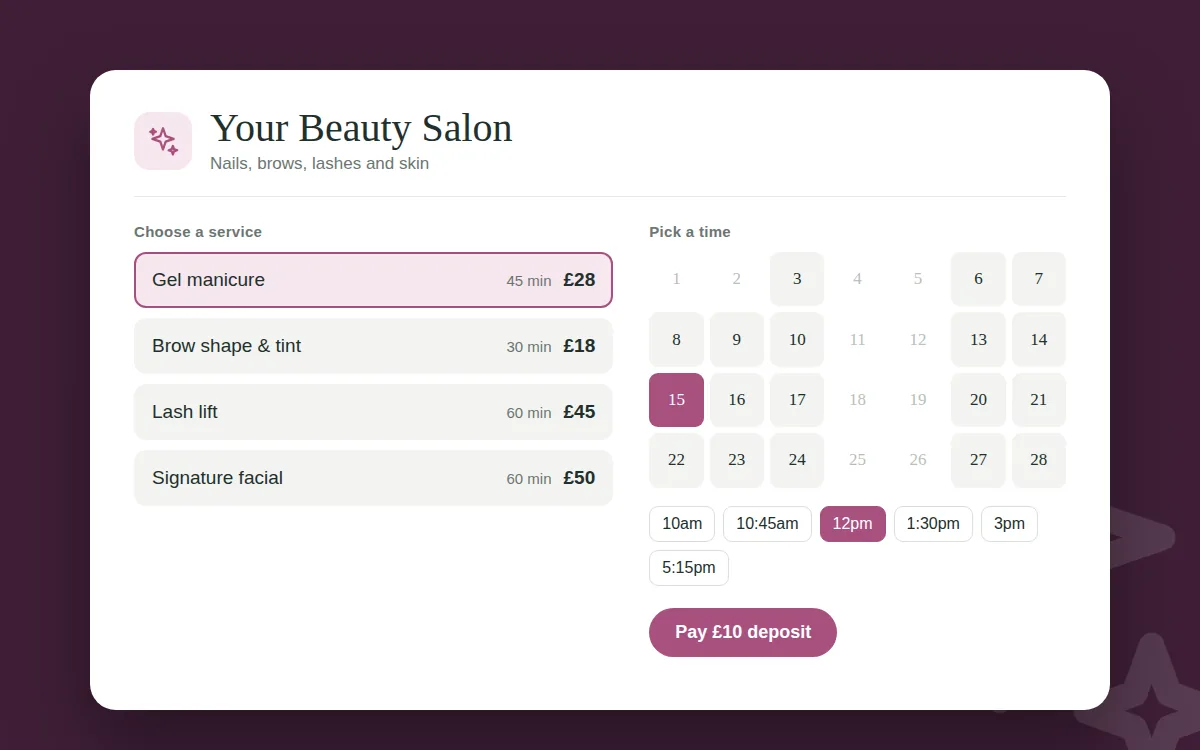1200x750 pixels.
Task: Click the £28 price
Action: pos(579,280)
